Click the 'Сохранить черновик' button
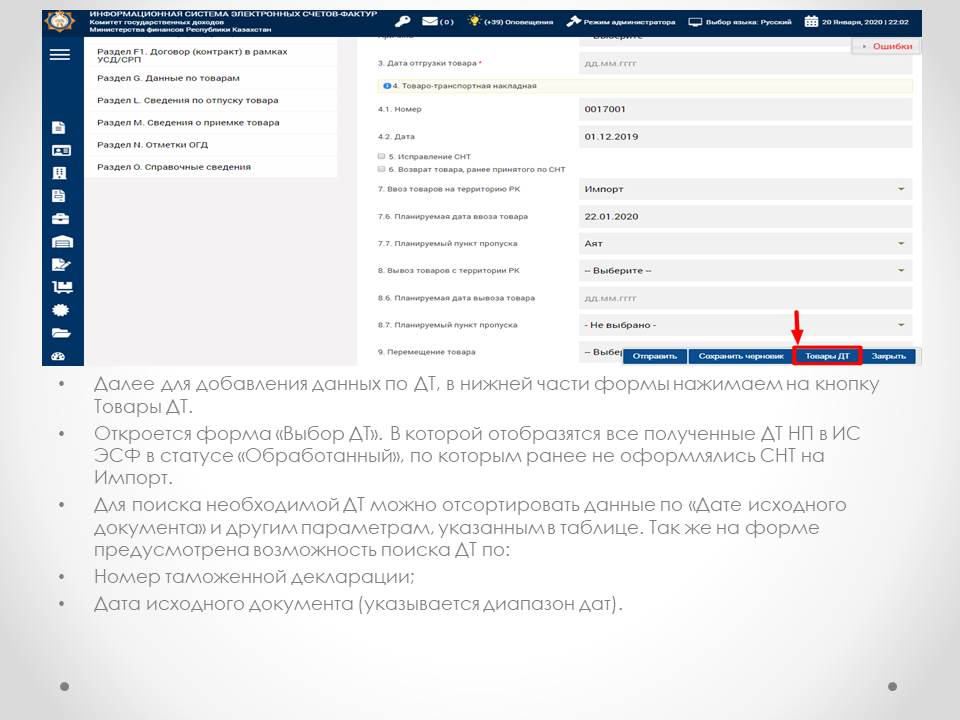The image size is (960, 720). tap(739, 356)
